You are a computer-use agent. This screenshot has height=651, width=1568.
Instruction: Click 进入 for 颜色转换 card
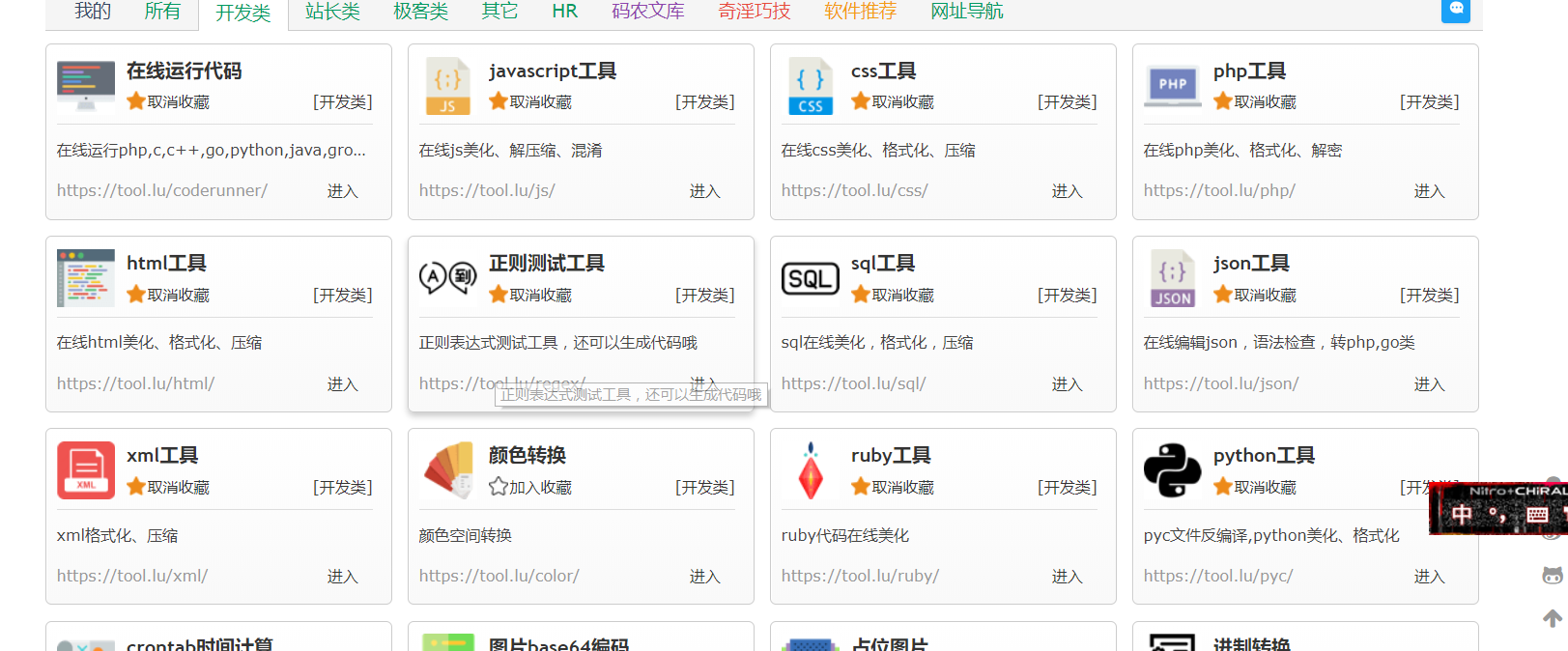pyautogui.click(x=704, y=577)
